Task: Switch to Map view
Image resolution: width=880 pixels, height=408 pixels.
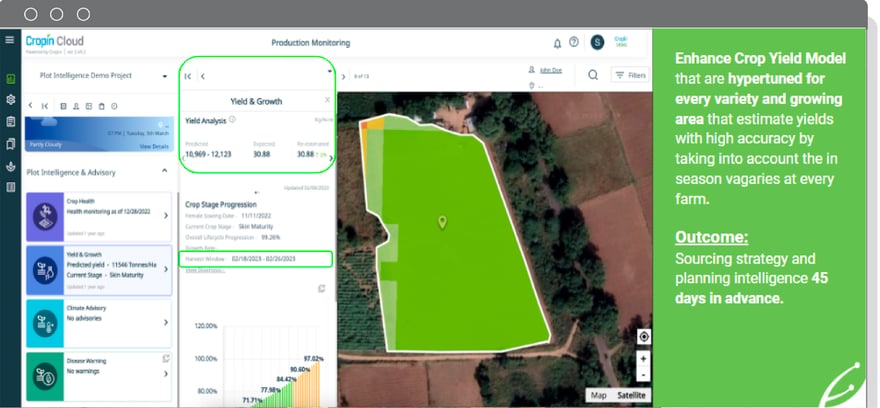Action: pos(599,395)
